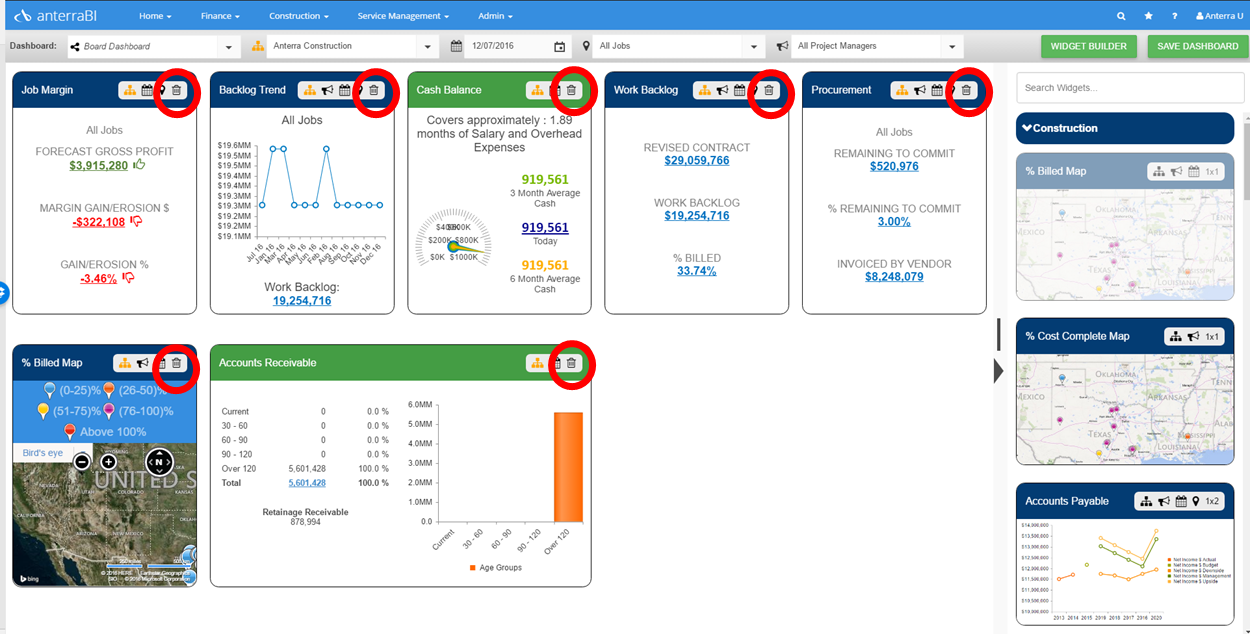Screen dimensions: 1250x634
Task: Remove the Work Backlog widget via trash icon
Action: tap(768, 90)
